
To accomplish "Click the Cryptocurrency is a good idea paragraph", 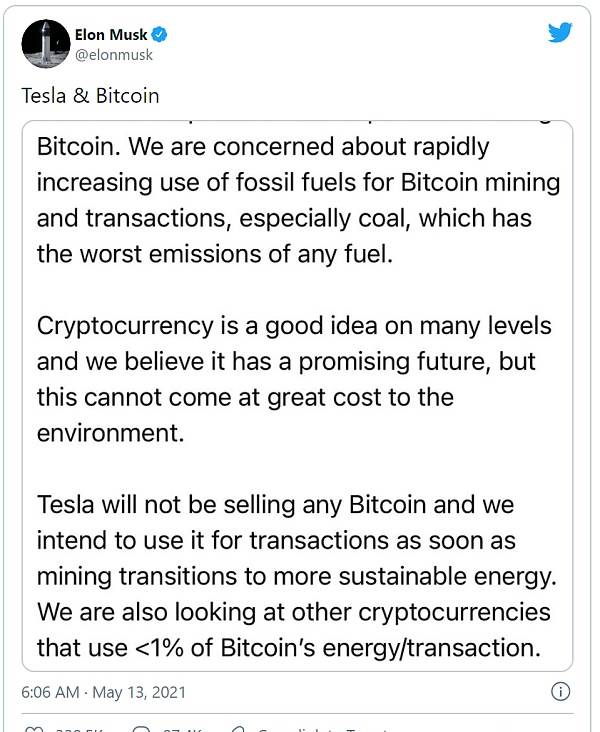I will 294,379.
